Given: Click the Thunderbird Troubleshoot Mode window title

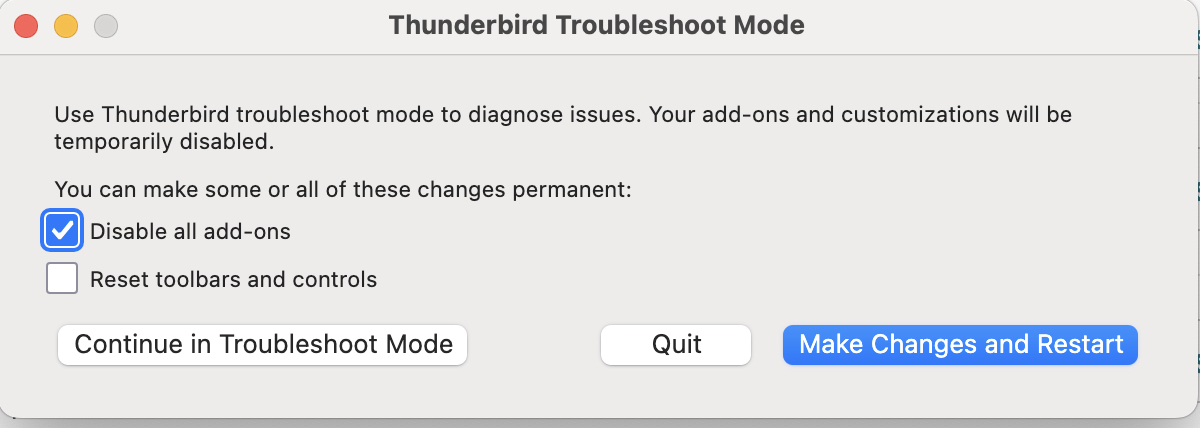Looking at the screenshot, I should [x=596, y=25].
